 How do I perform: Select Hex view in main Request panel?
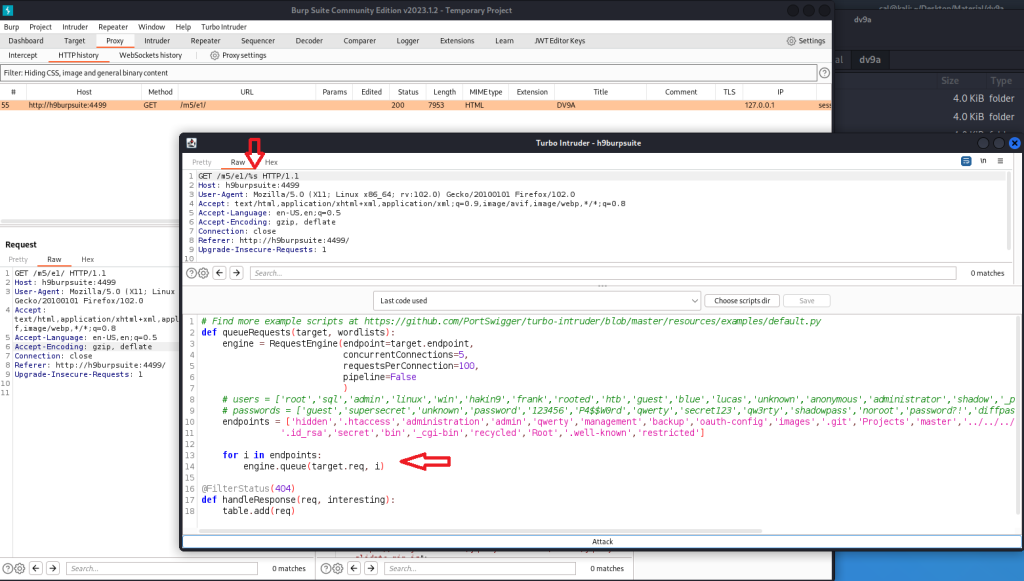[88, 259]
